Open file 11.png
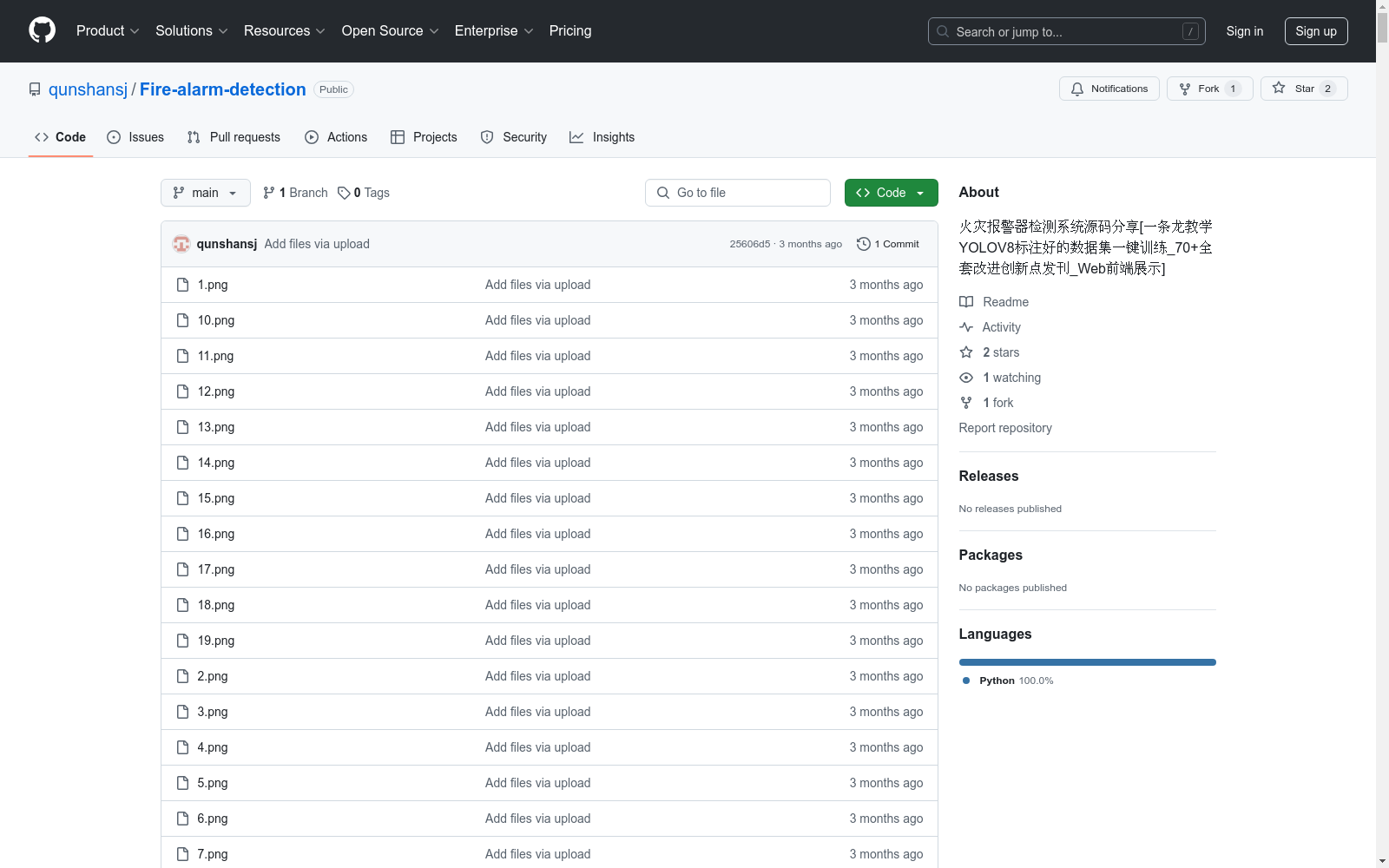The image size is (1389, 868). (215, 356)
